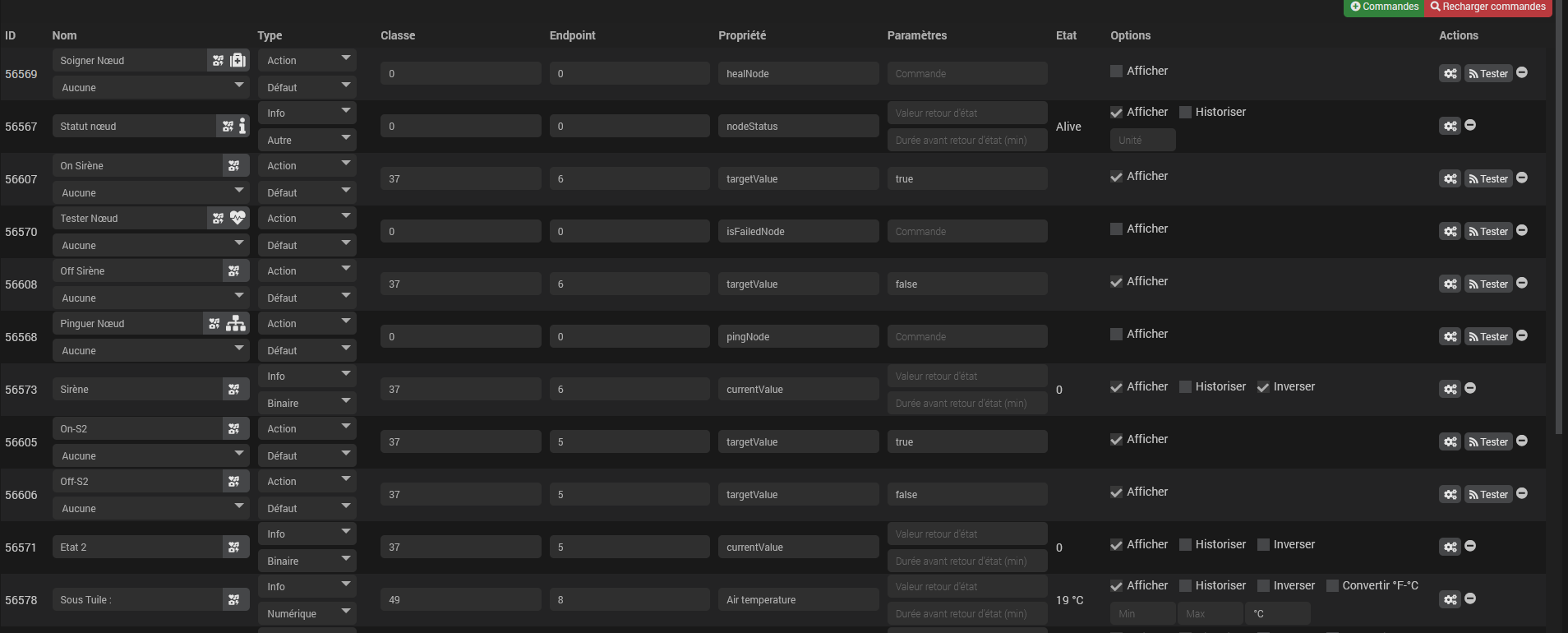The width and height of the screenshot is (1568, 633).
Task: Click the info icon on Statut nœud
Action: 242,126
